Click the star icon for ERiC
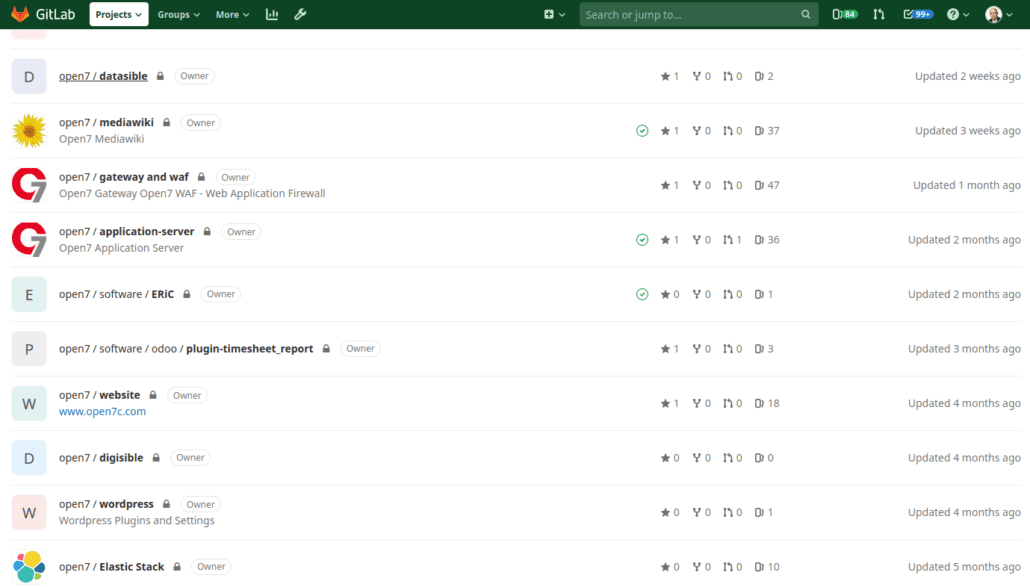1030x587 pixels. (665, 294)
